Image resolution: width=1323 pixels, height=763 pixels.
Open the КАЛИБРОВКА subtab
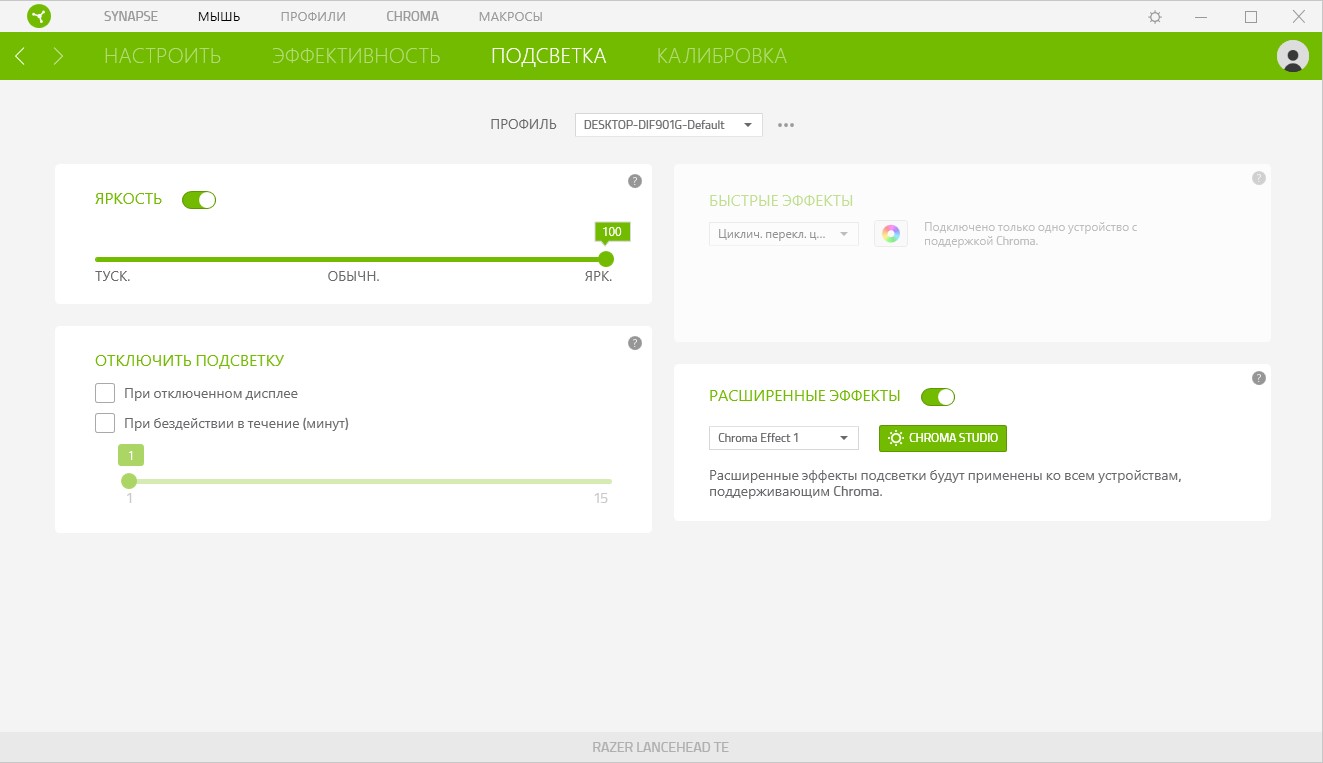(722, 56)
